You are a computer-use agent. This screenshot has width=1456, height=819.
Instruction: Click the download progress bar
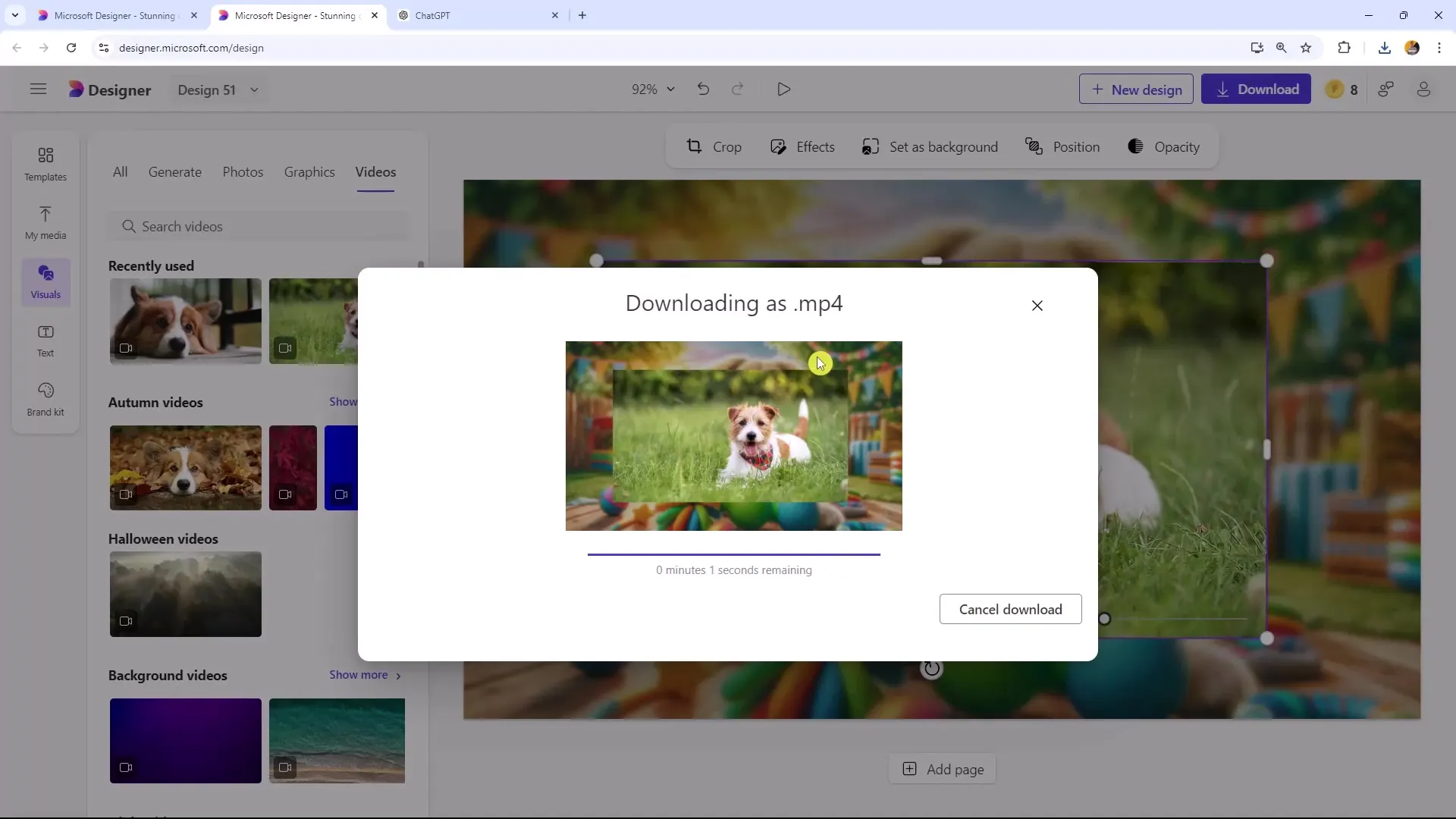[734, 552]
